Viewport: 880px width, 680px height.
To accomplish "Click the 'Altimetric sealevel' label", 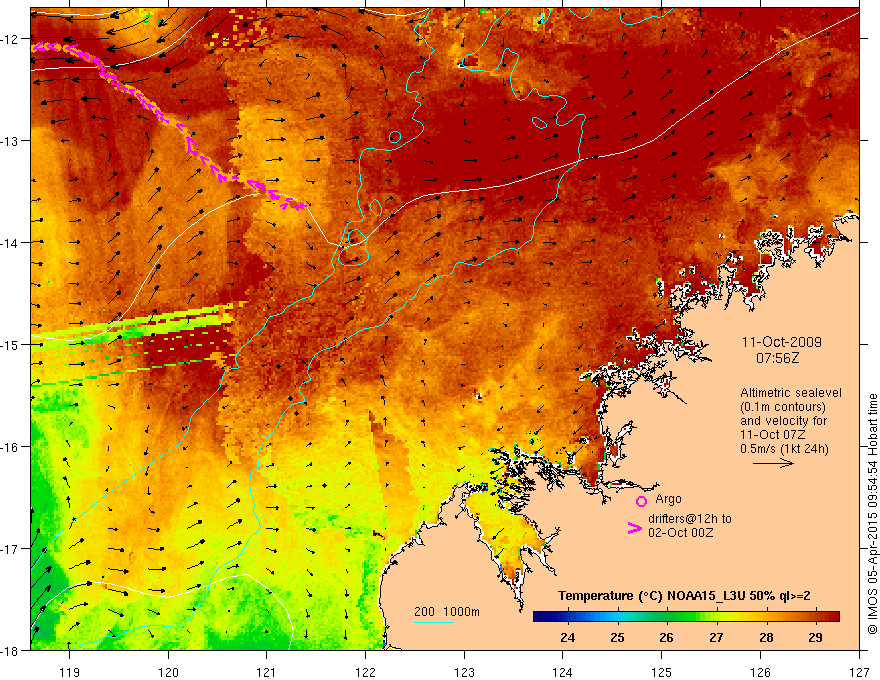I will [791, 393].
